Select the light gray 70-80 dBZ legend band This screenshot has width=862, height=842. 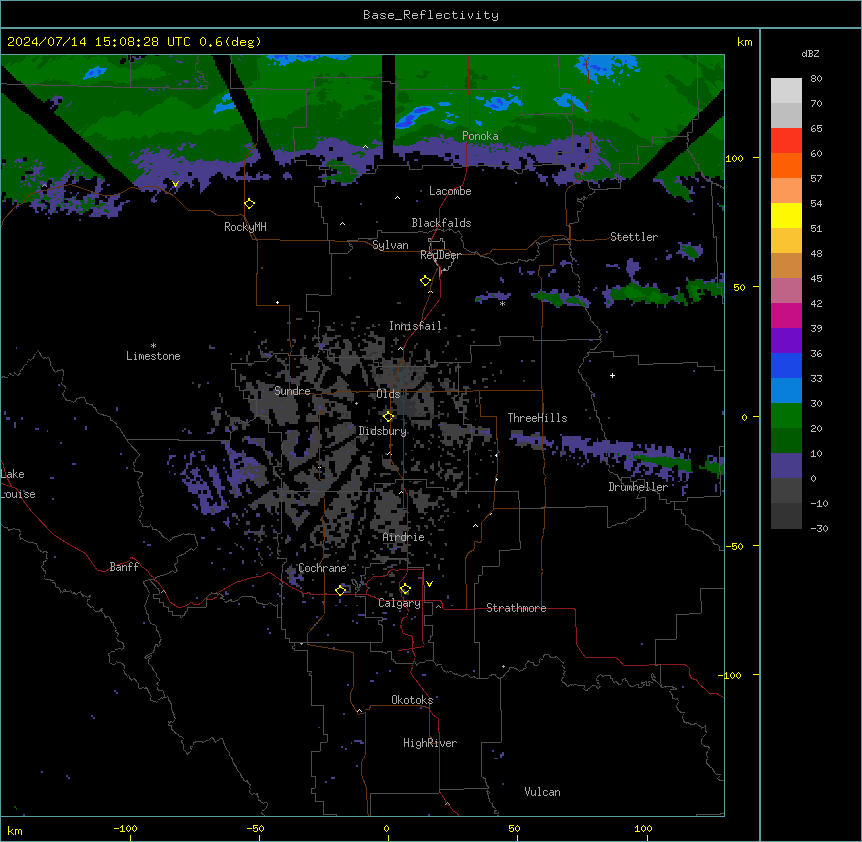tap(786, 91)
